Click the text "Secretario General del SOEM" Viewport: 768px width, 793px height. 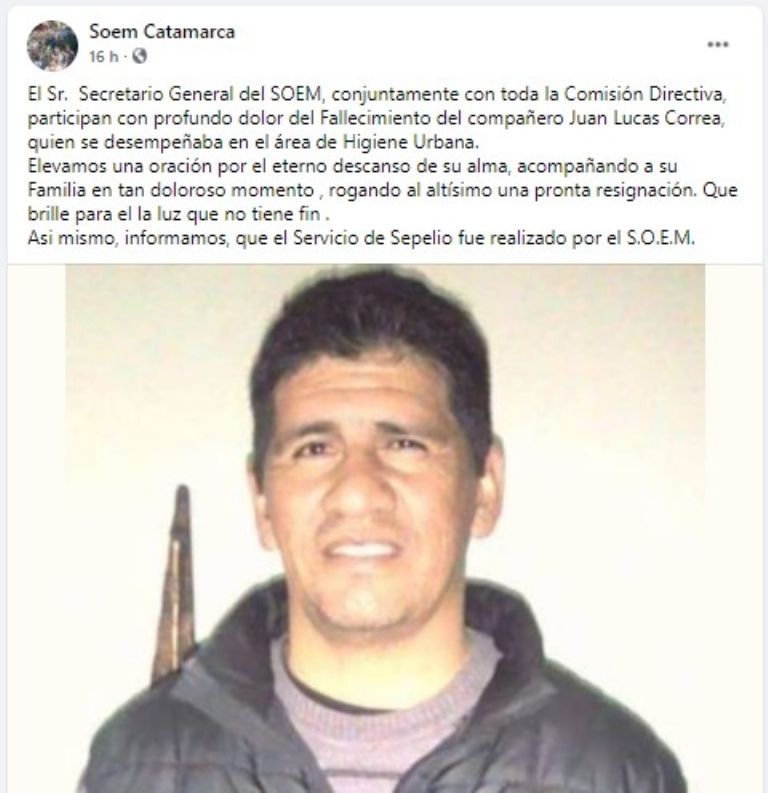200,94
